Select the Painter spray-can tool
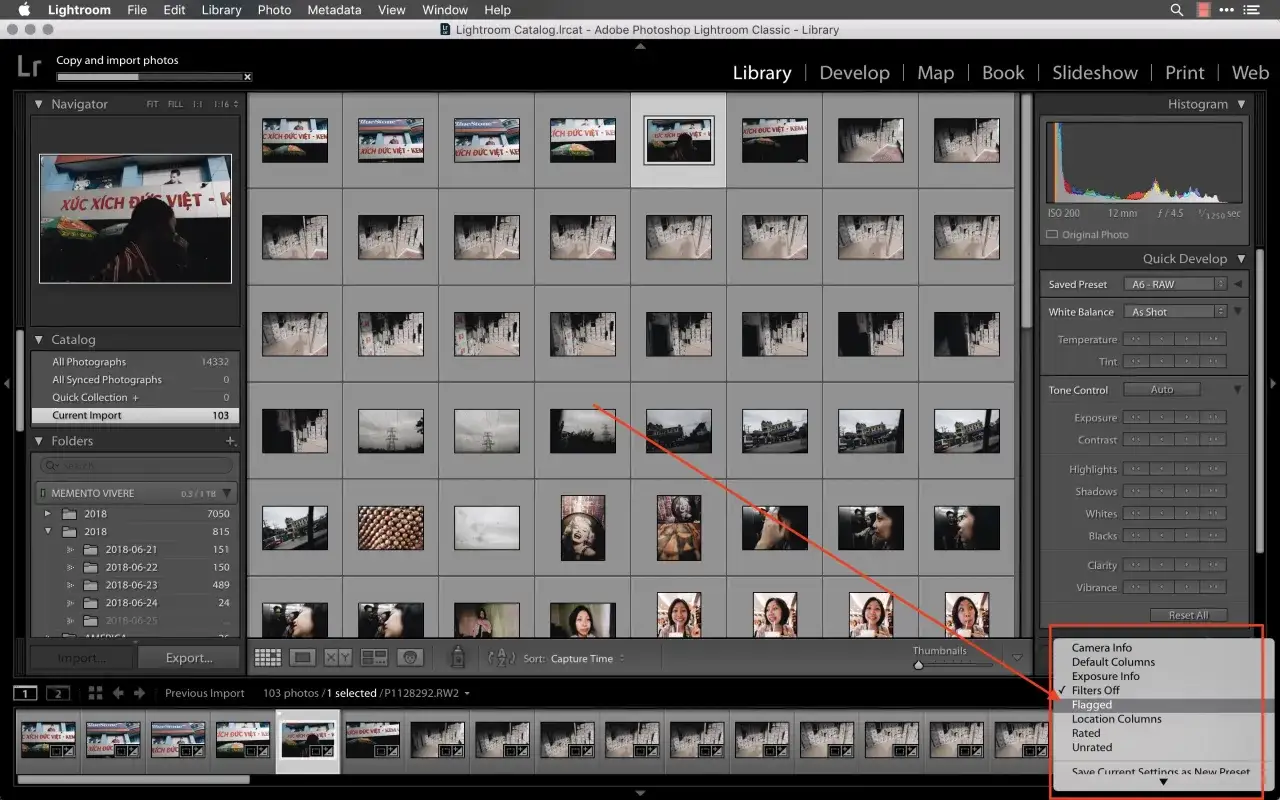Image resolution: width=1280 pixels, height=800 pixels. coord(457,657)
